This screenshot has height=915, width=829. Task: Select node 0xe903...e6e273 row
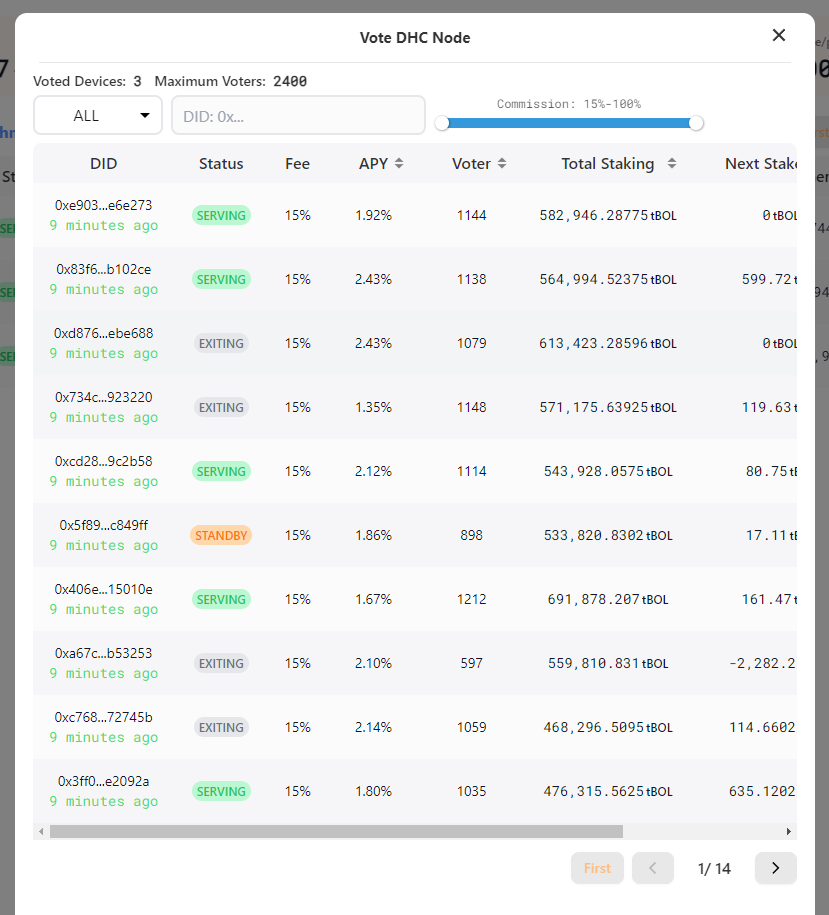click(104, 205)
